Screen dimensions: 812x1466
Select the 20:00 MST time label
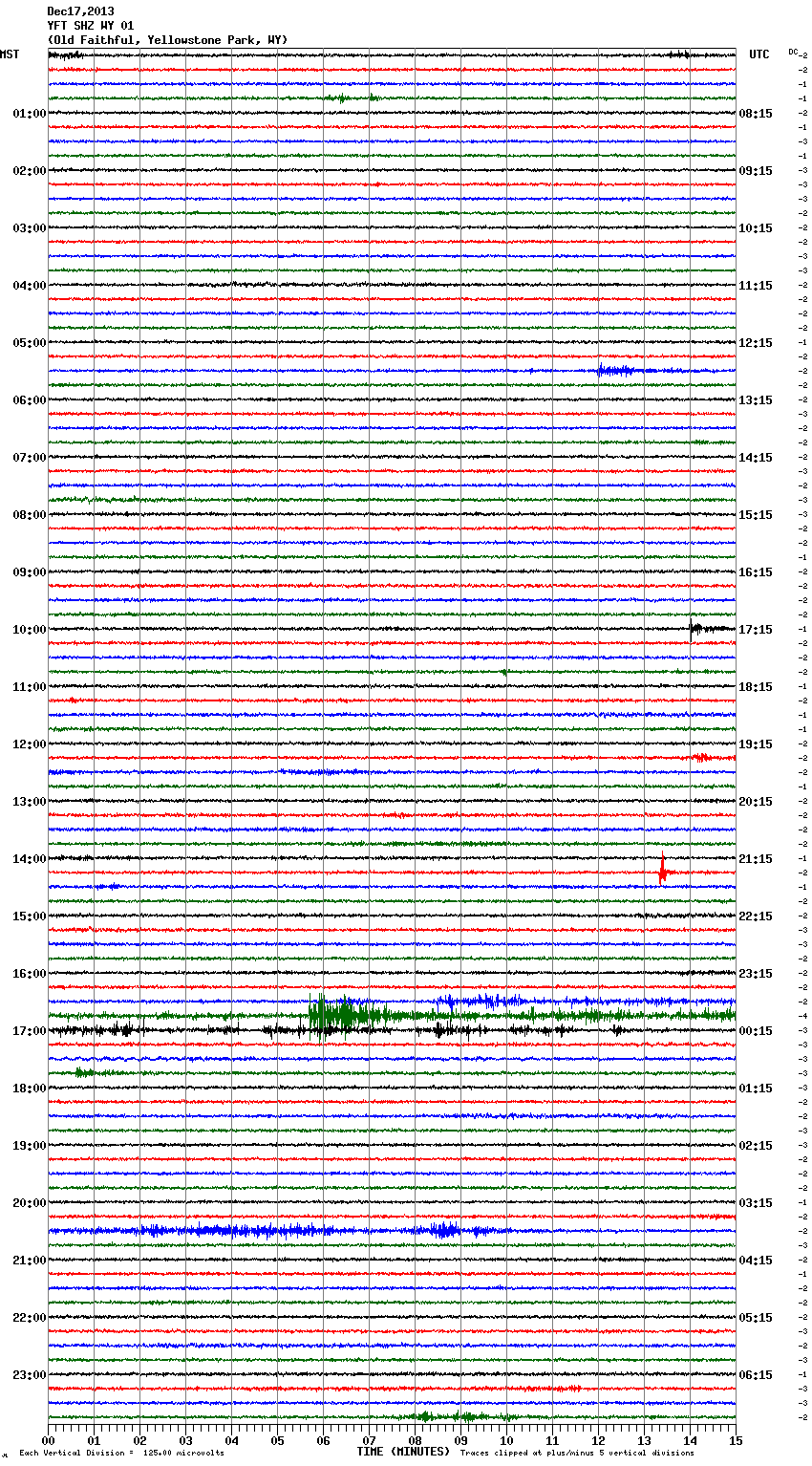pyautogui.click(x=30, y=1203)
